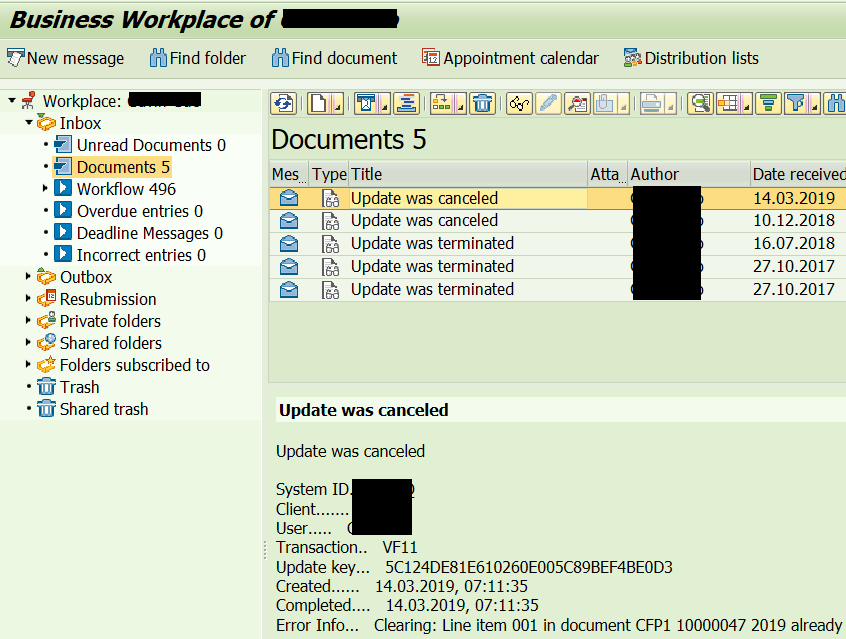This screenshot has width=846, height=639.
Task: Expand the Workflow 496 node
Action: tap(44, 188)
